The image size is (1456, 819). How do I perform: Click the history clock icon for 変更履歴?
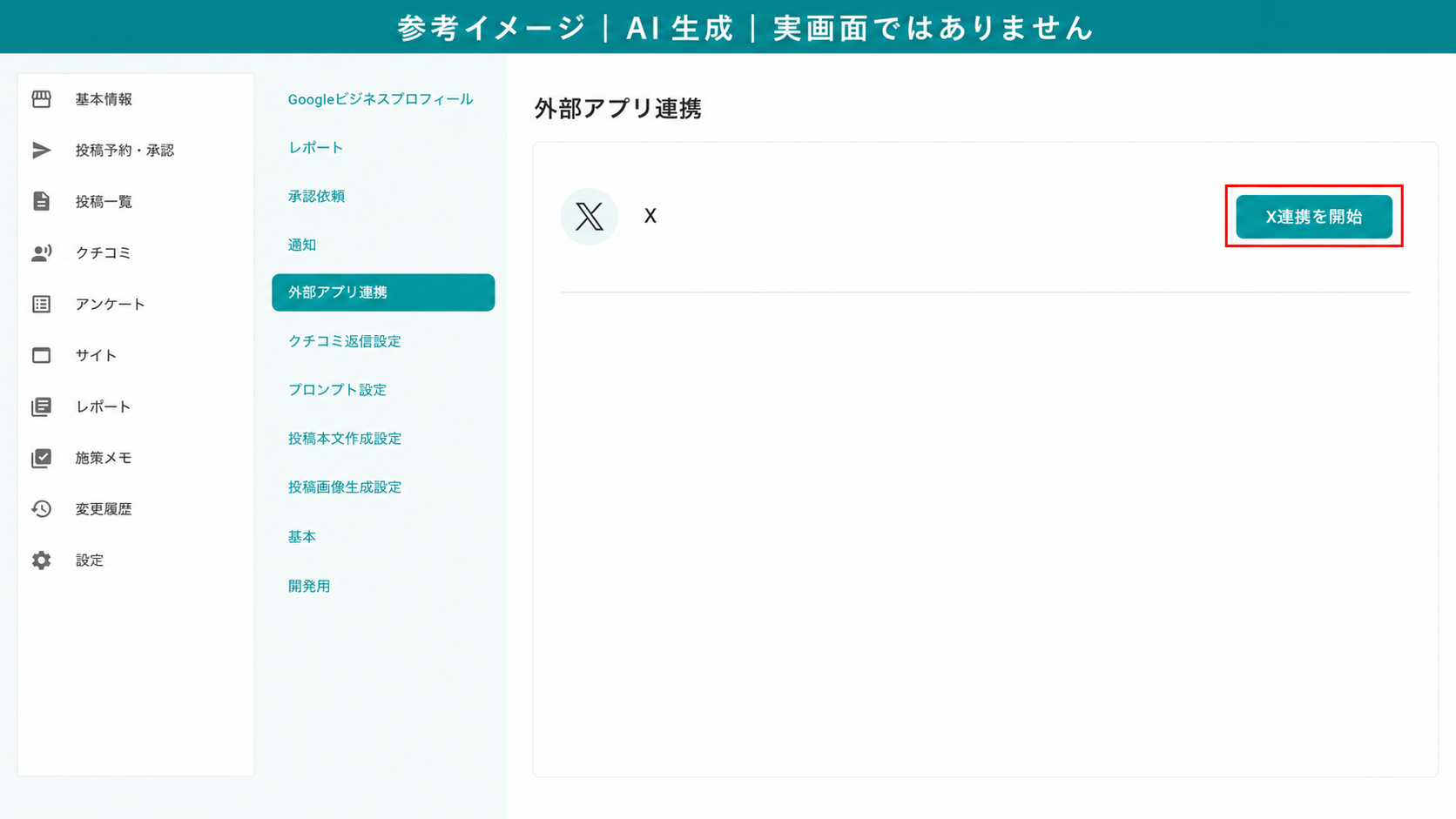click(x=41, y=509)
